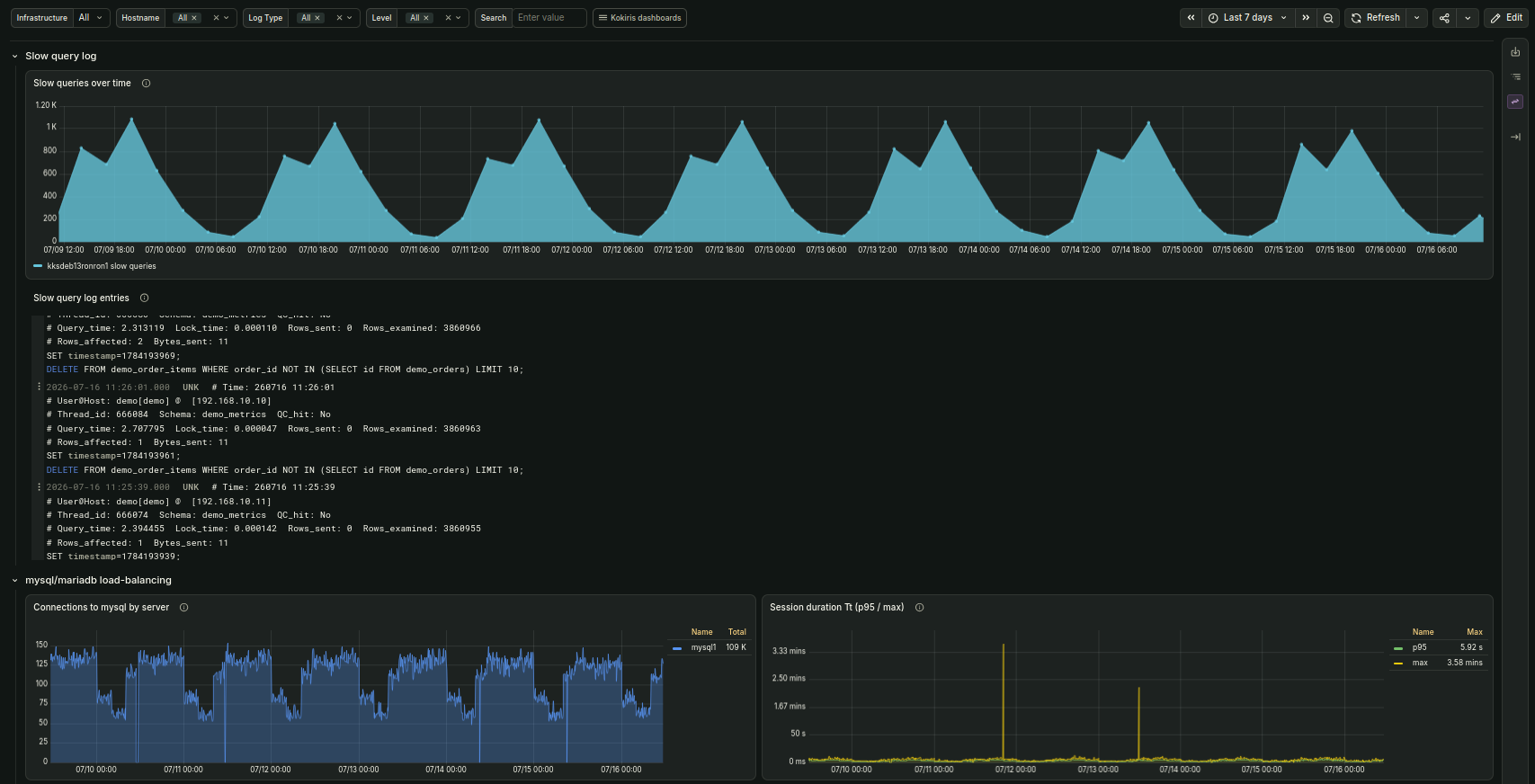The width and height of the screenshot is (1535, 784).
Task: Click log line with Query_time: 2.394455
Action: [263, 529]
